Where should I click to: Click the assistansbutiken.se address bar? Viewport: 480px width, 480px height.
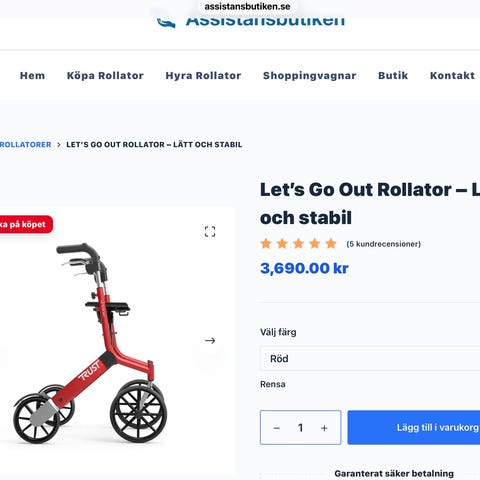point(247,6)
